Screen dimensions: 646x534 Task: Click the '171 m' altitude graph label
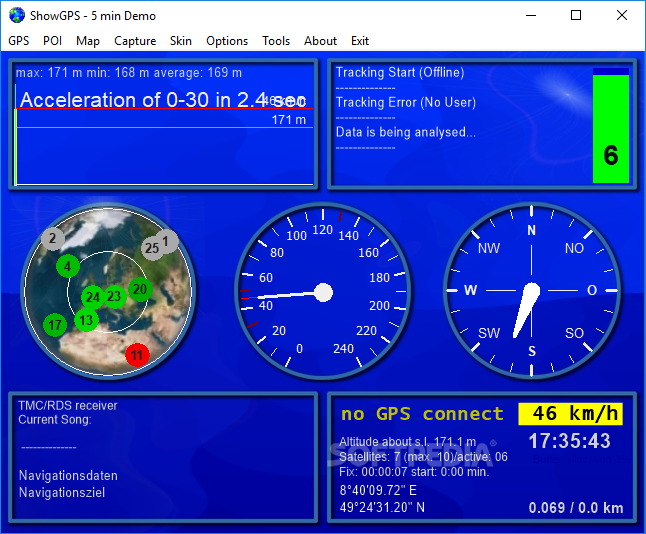point(288,120)
